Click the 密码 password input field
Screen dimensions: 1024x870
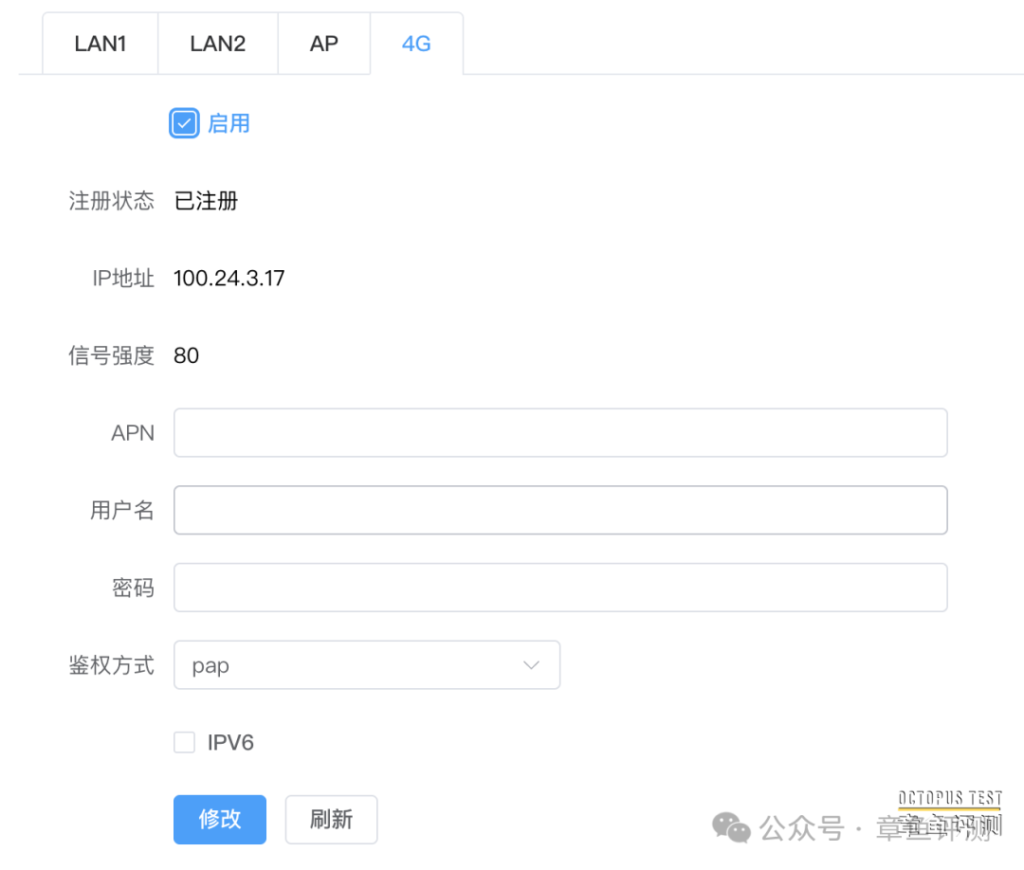coord(560,587)
